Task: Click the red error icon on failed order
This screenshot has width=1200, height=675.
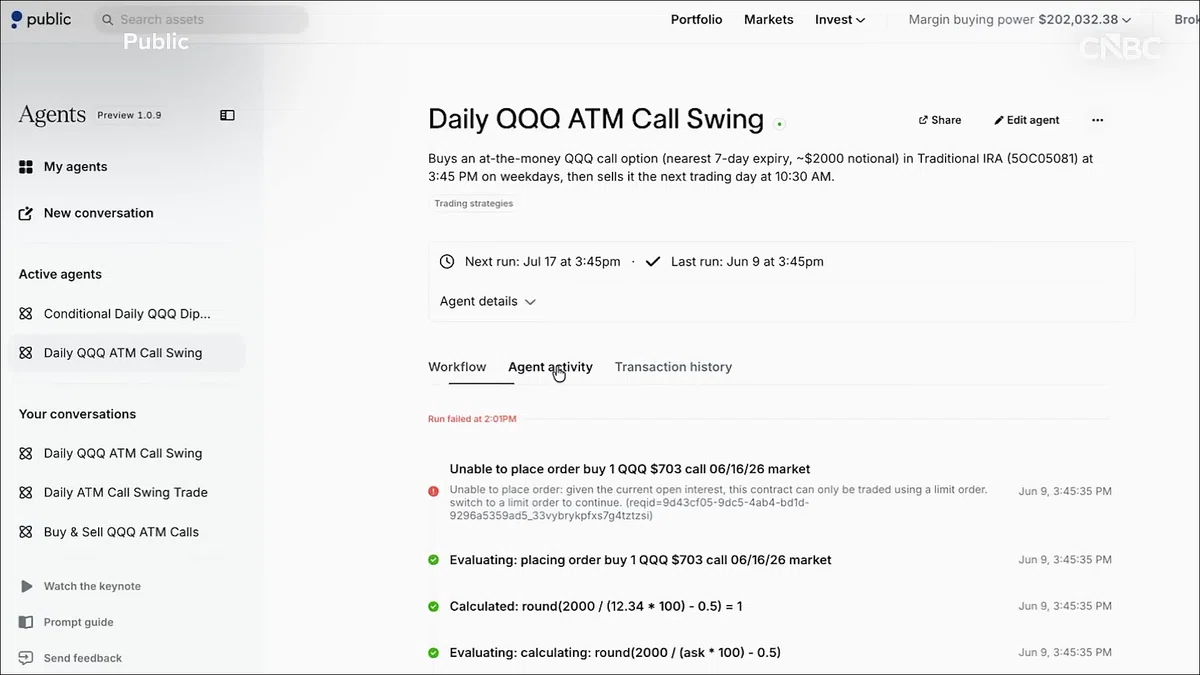Action: tap(433, 492)
